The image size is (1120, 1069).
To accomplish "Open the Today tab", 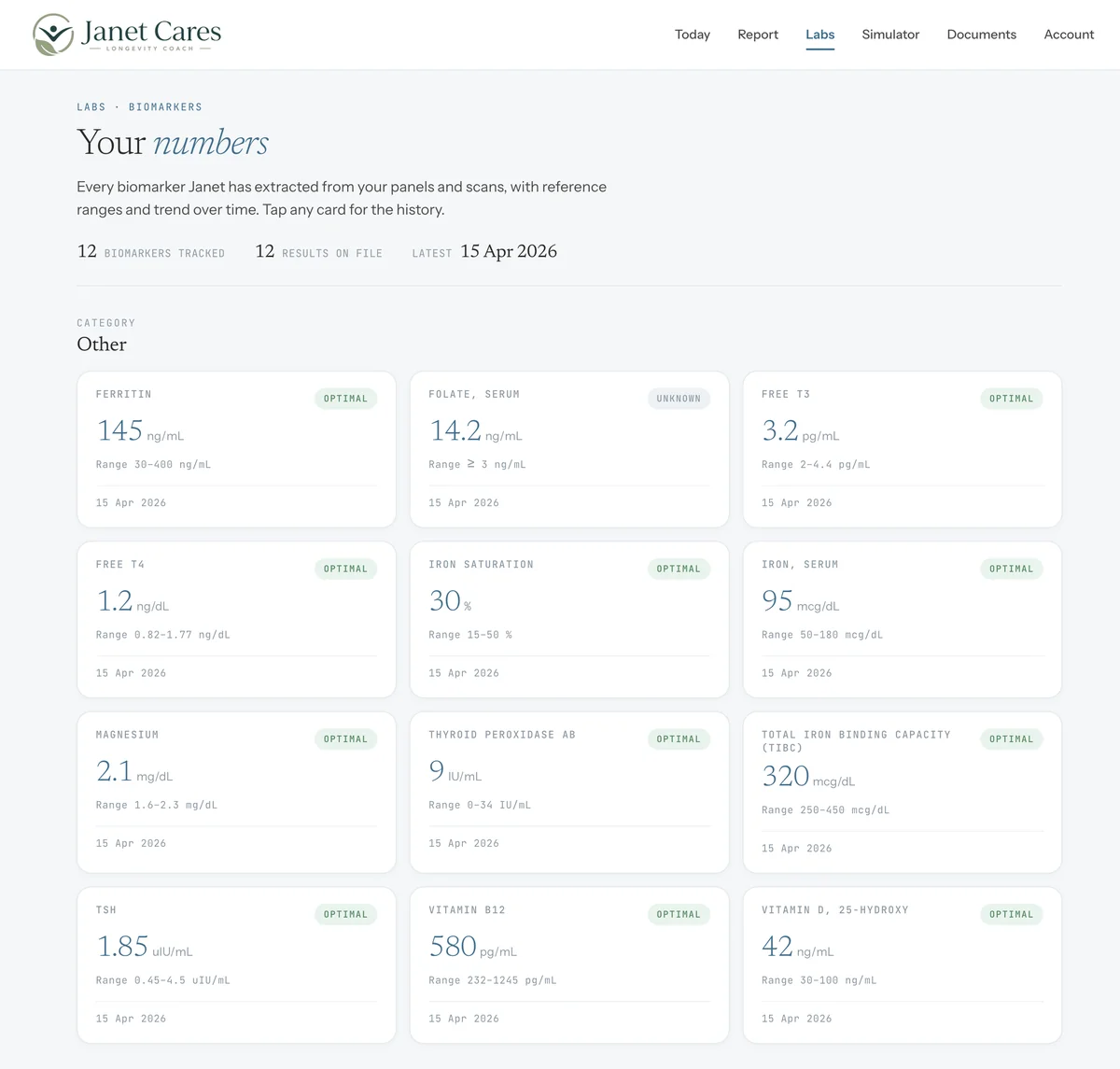I will coord(693,35).
